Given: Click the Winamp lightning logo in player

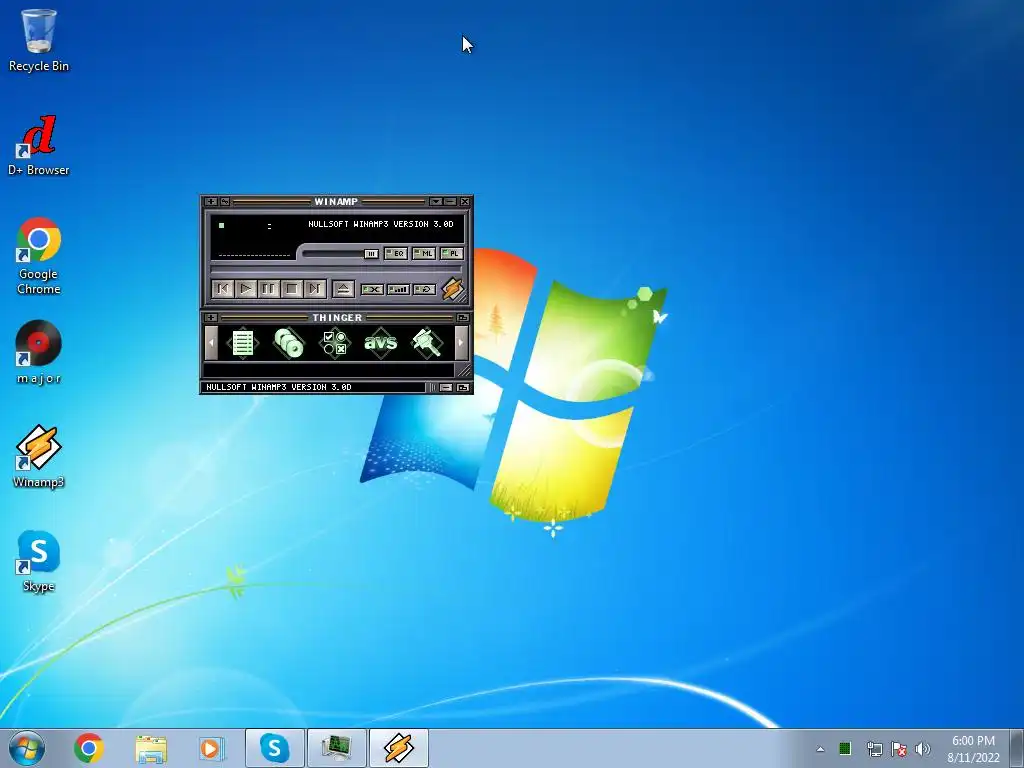Looking at the screenshot, I should [453, 289].
